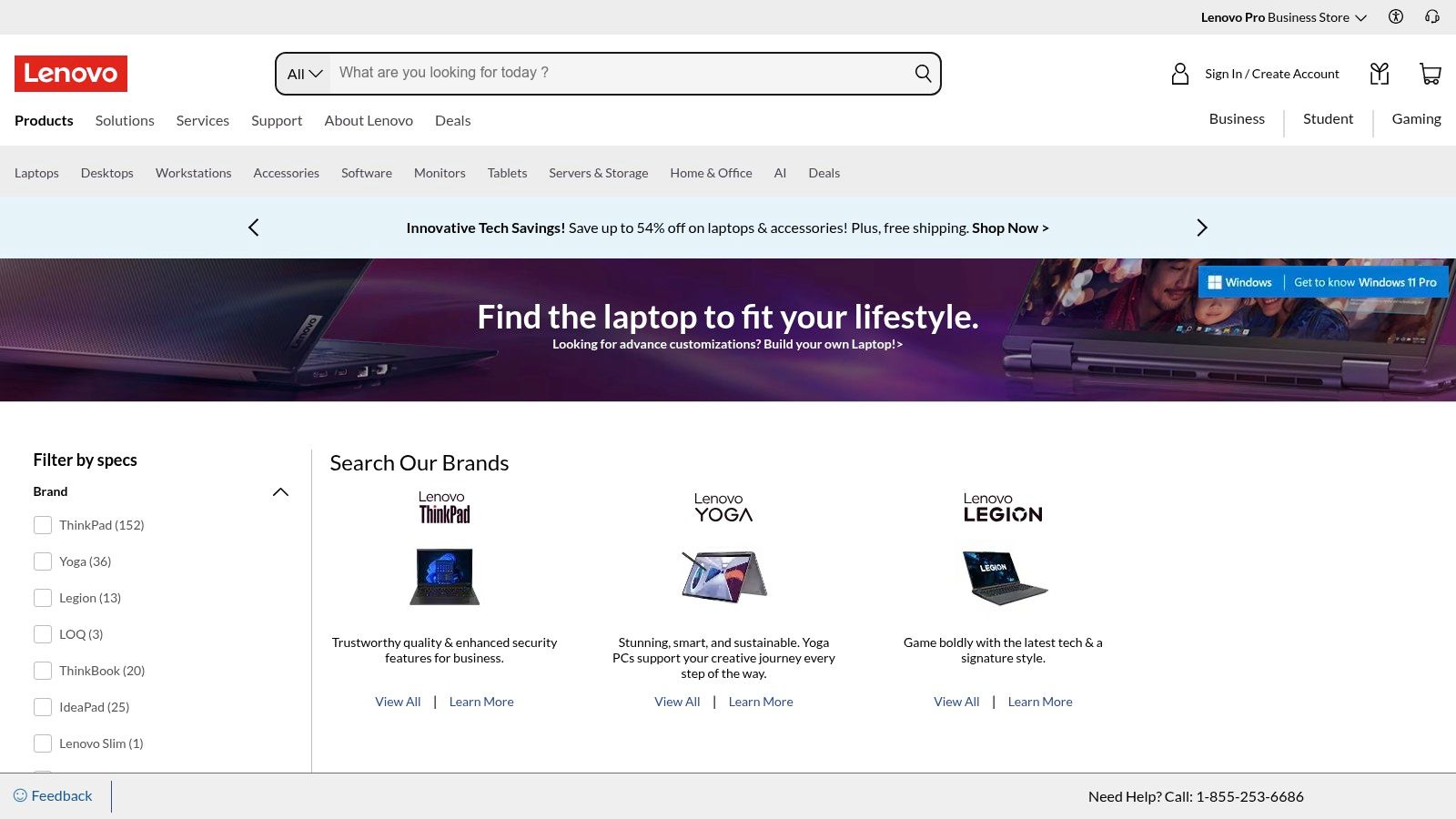Click the user account icon

pos(1180,74)
